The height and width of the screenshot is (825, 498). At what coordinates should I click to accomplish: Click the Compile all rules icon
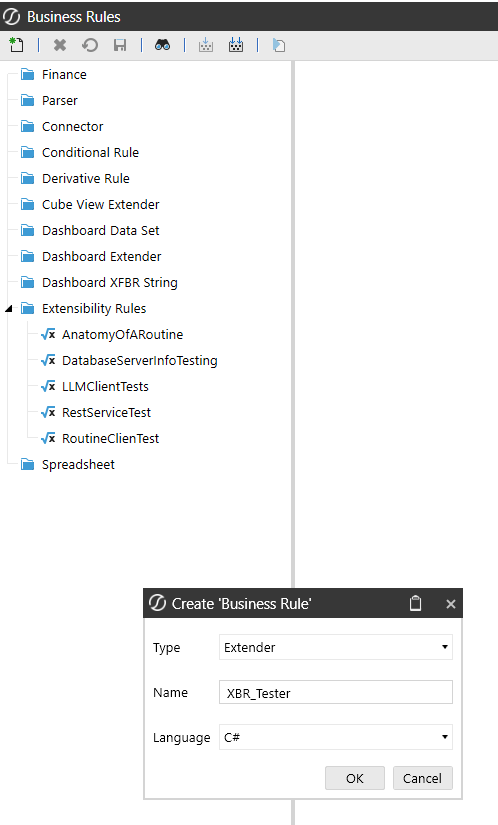(236, 45)
